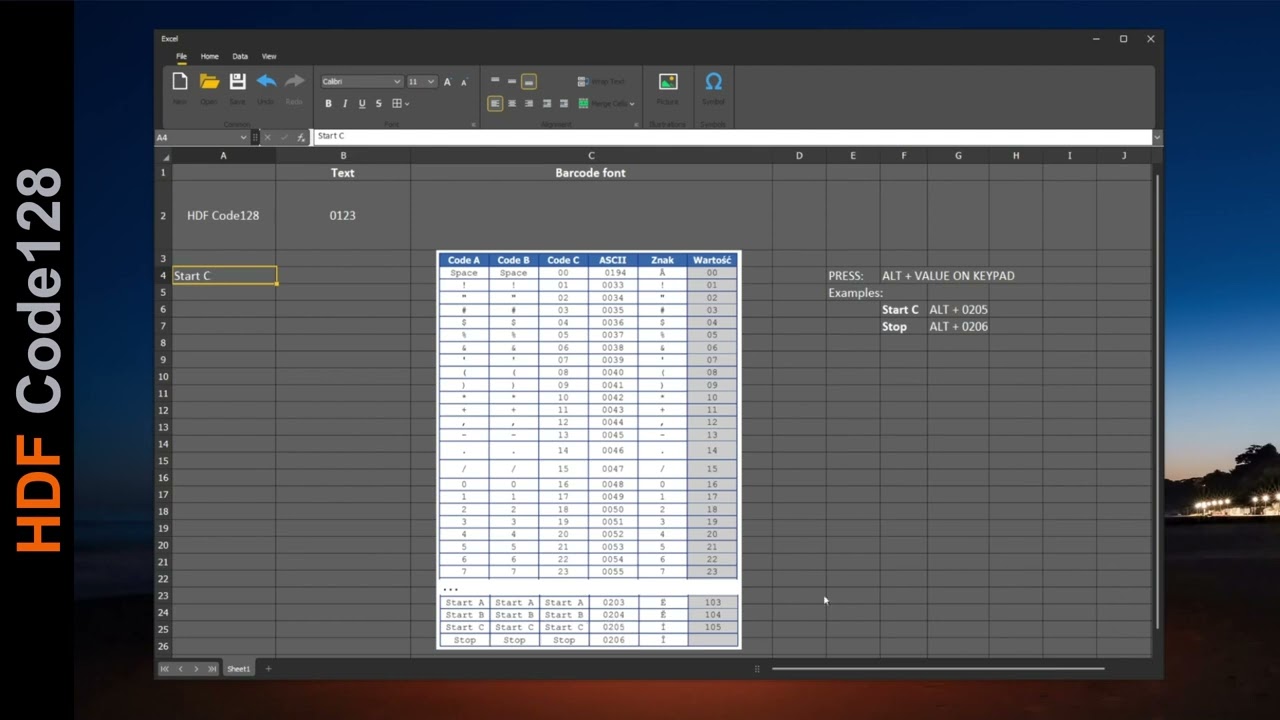Click the Open folder icon
Screen dimensions: 1280x720
point(209,82)
